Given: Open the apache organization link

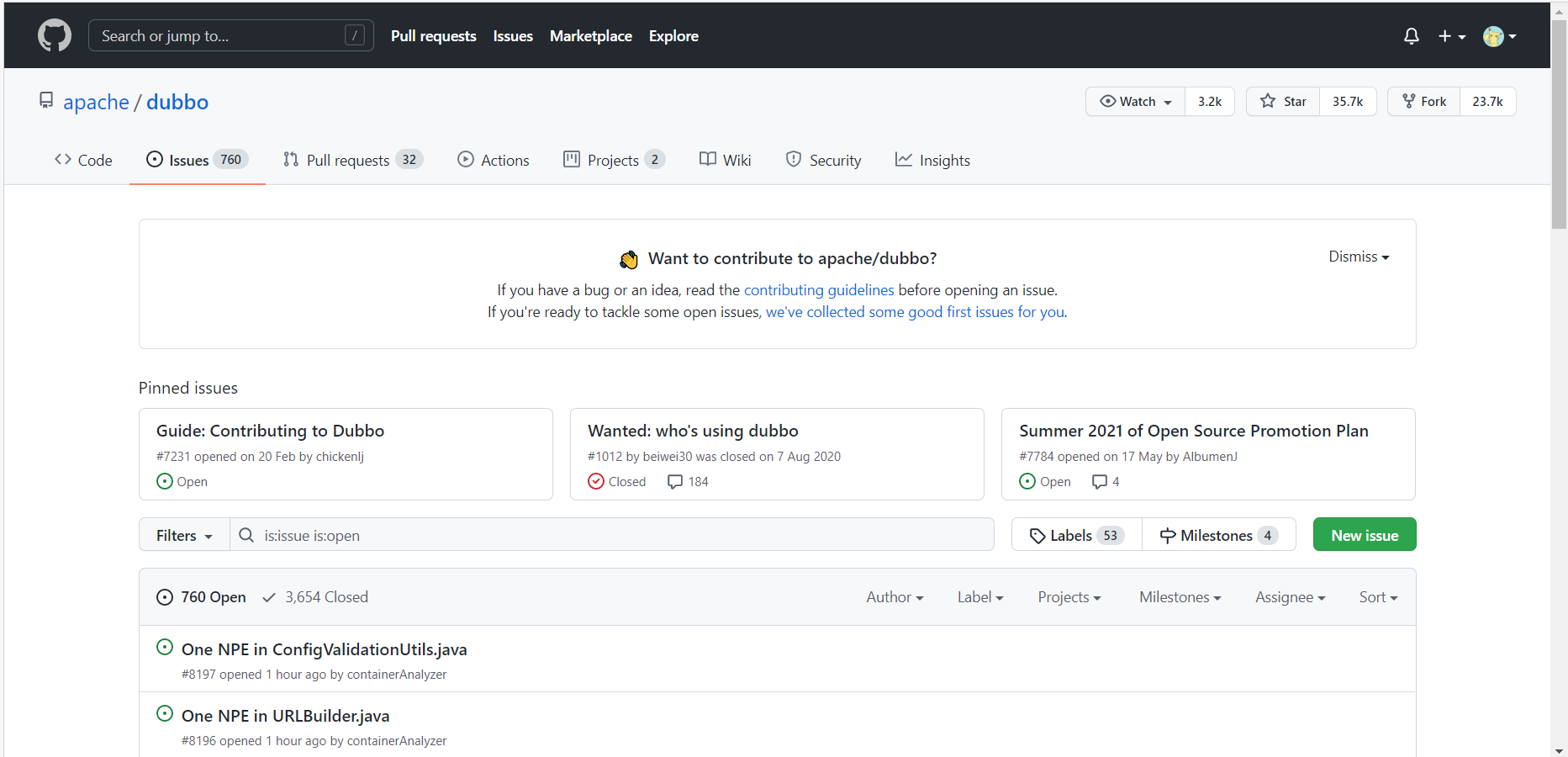Looking at the screenshot, I should pyautogui.click(x=96, y=102).
